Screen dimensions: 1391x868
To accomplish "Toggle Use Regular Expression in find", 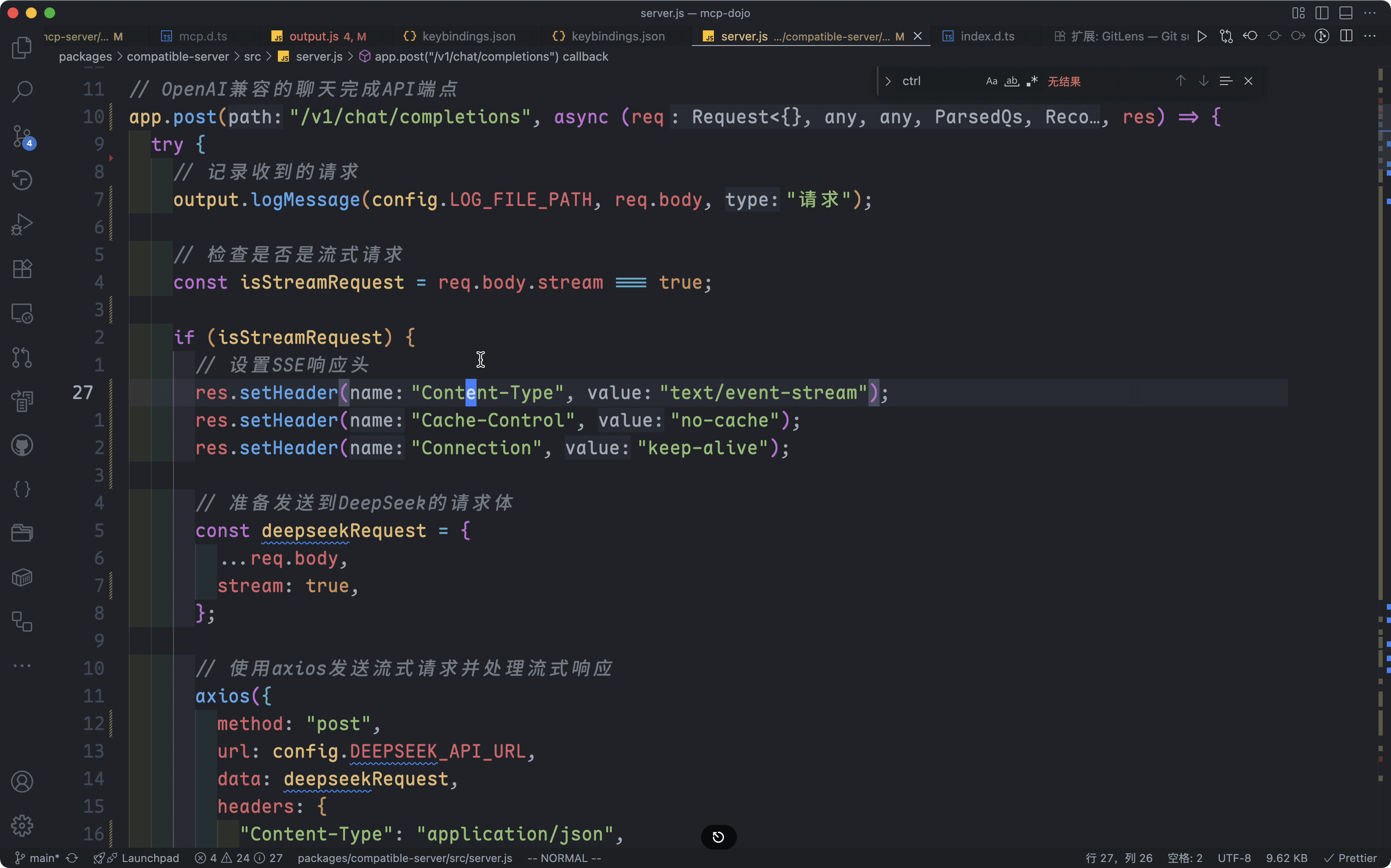I will 1032,81.
